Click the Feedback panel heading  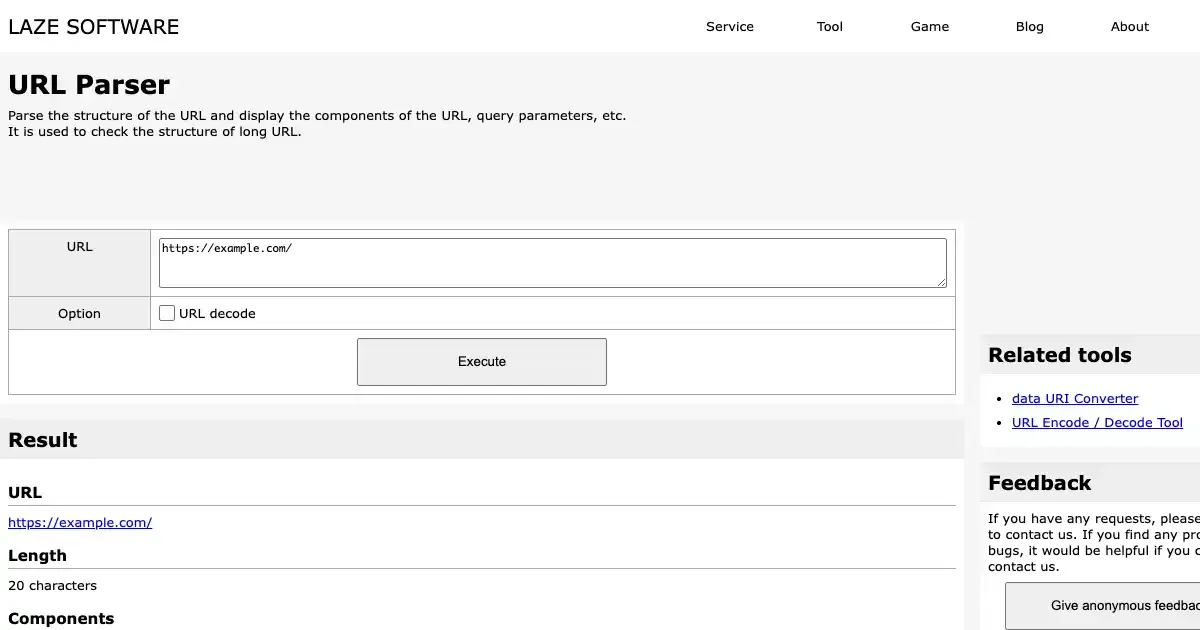[x=1039, y=483]
